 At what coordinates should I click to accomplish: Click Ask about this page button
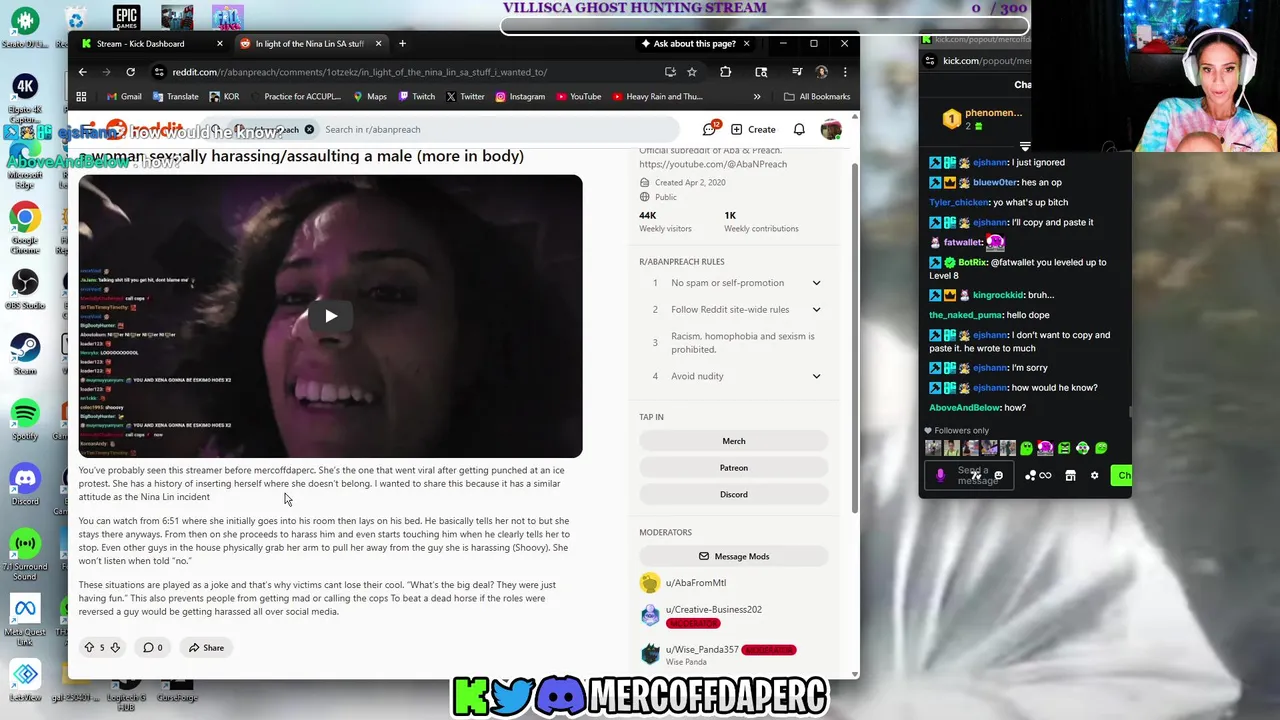tap(688, 43)
